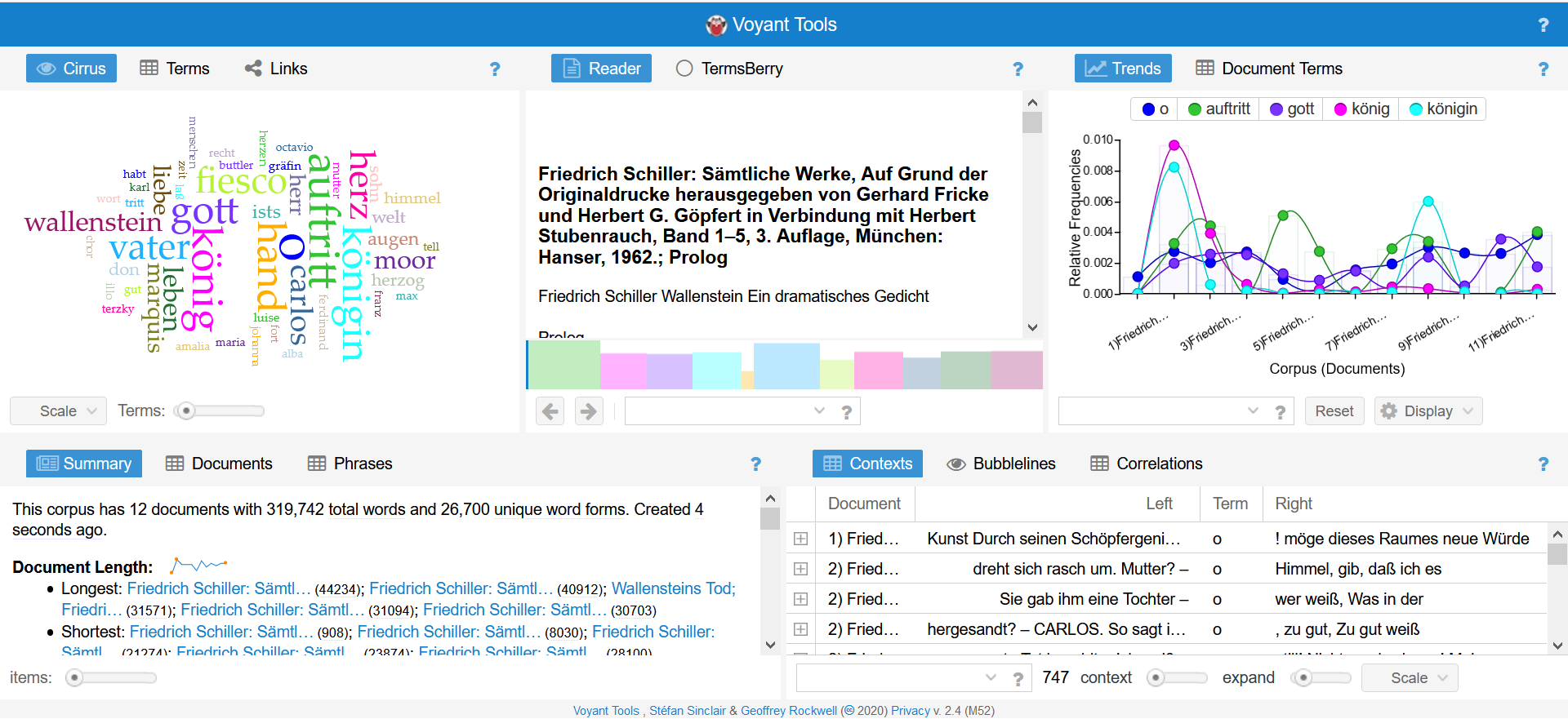Open help icon in the Cirrus panel

[494, 69]
